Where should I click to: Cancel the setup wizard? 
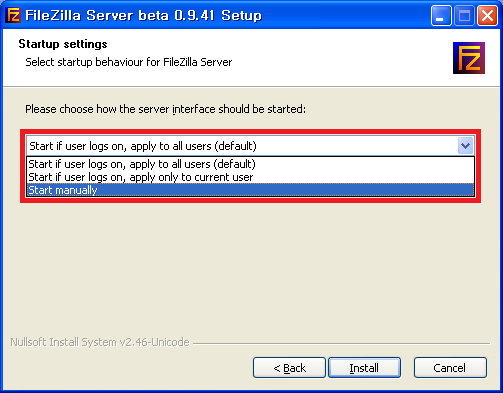tap(450, 368)
